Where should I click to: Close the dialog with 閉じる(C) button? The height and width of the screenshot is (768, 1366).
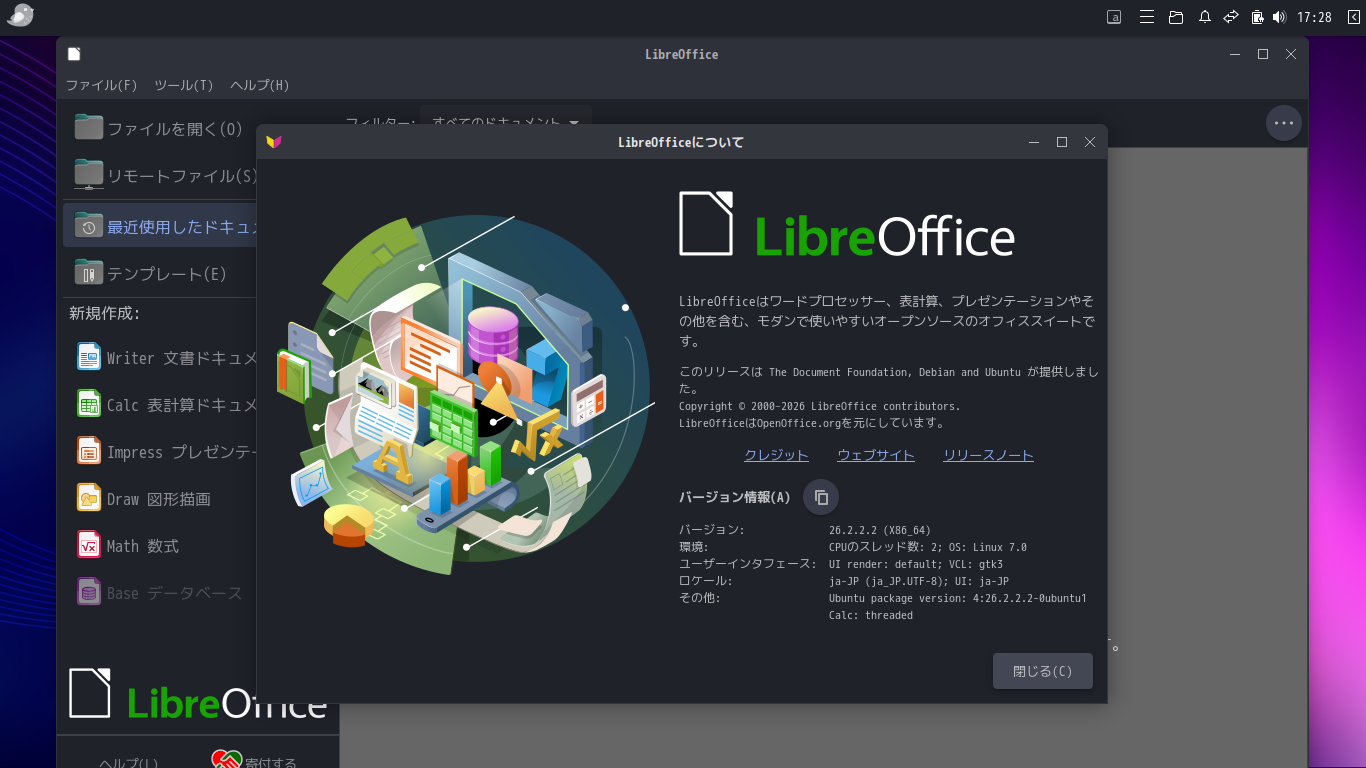point(1043,671)
